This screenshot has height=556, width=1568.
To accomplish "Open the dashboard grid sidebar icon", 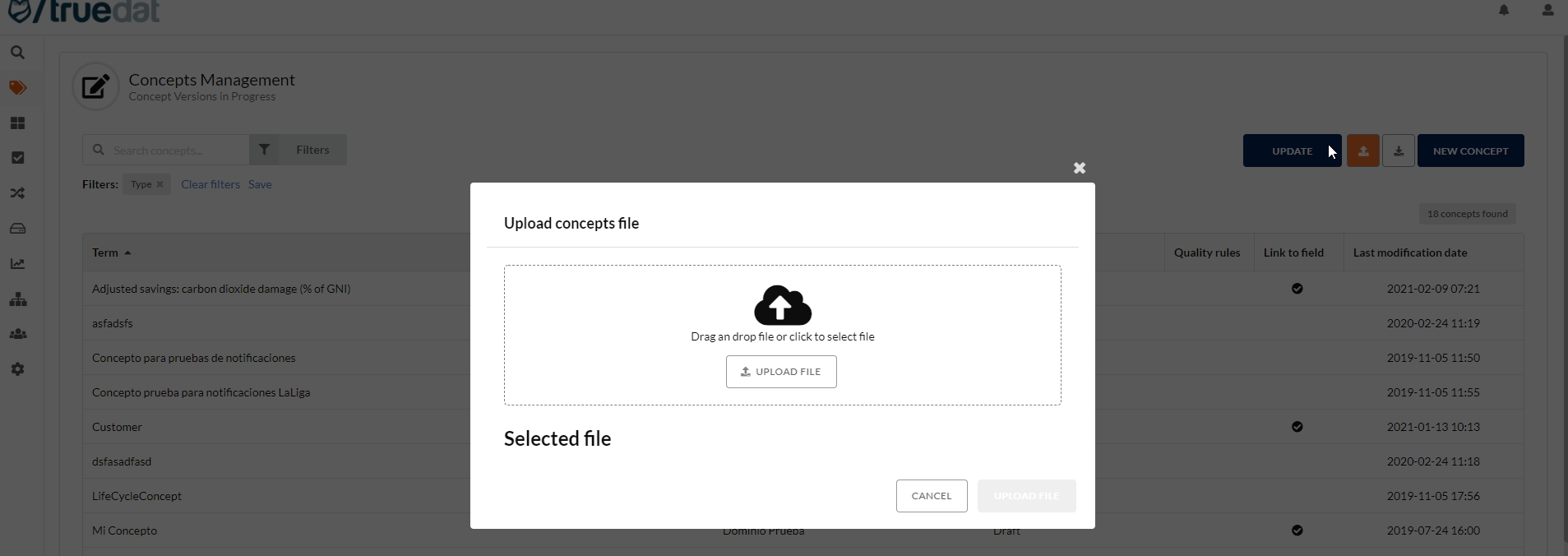I will click(17, 123).
